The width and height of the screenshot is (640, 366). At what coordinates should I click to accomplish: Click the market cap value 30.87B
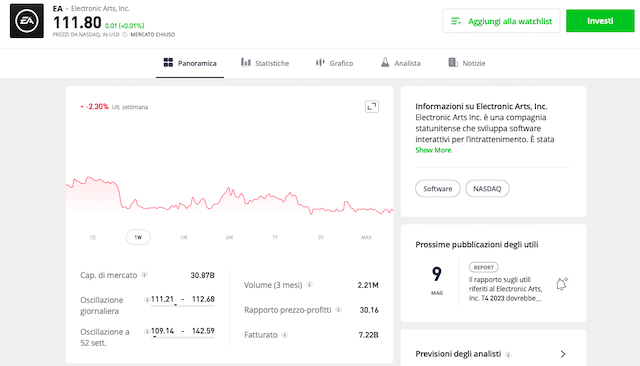[x=202, y=275]
